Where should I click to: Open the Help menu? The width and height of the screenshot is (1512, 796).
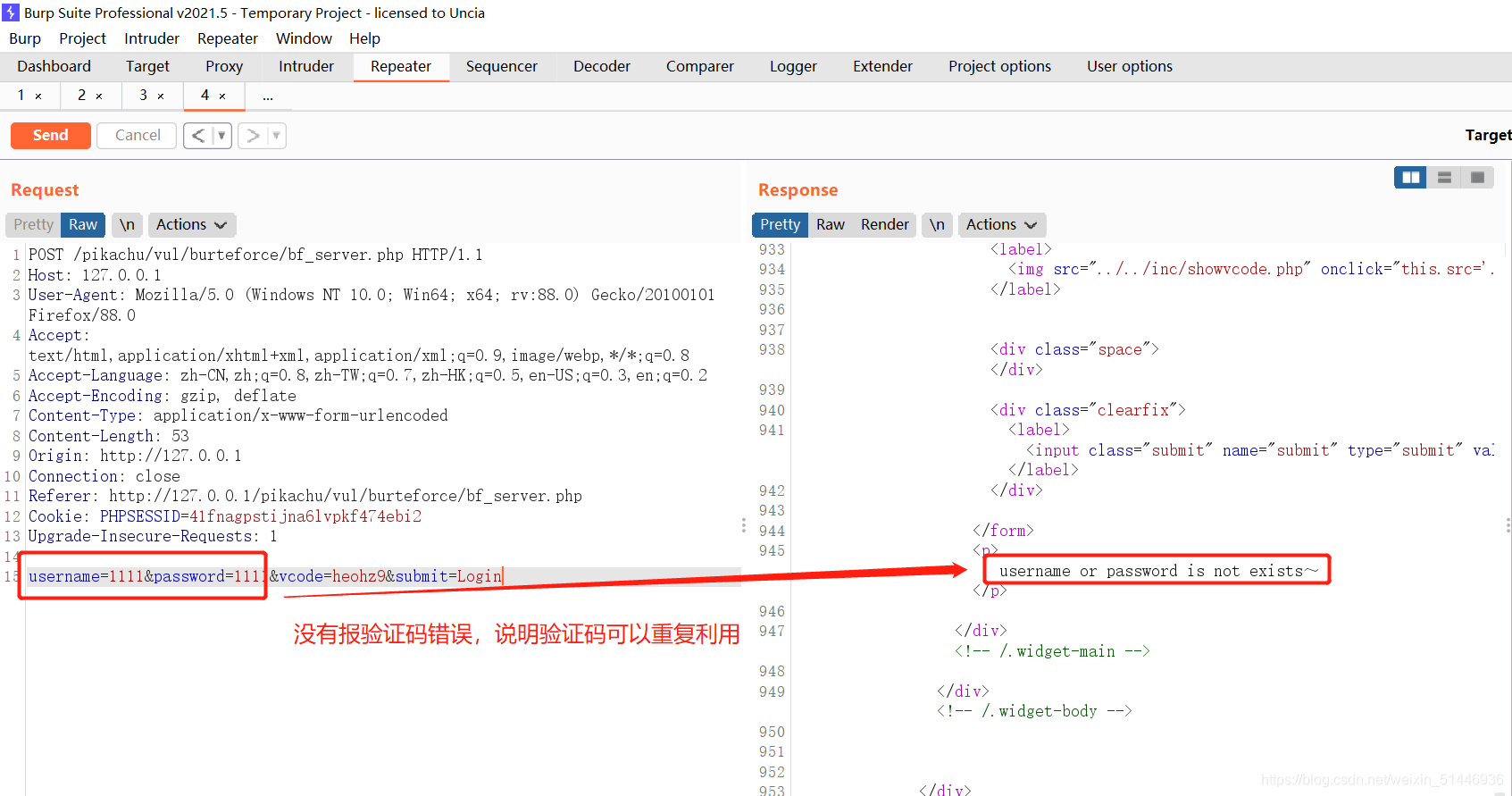tap(364, 38)
